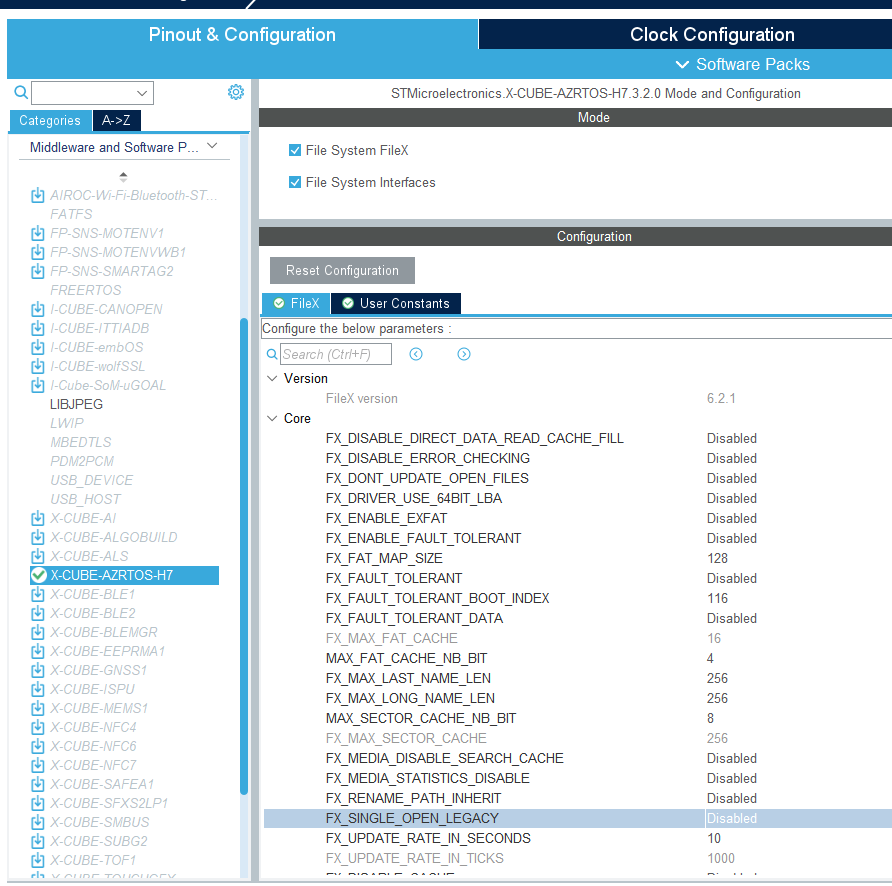
Task: Click the download icon beside FP-SNS-SMARTAG2
Action: coord(38,271)
